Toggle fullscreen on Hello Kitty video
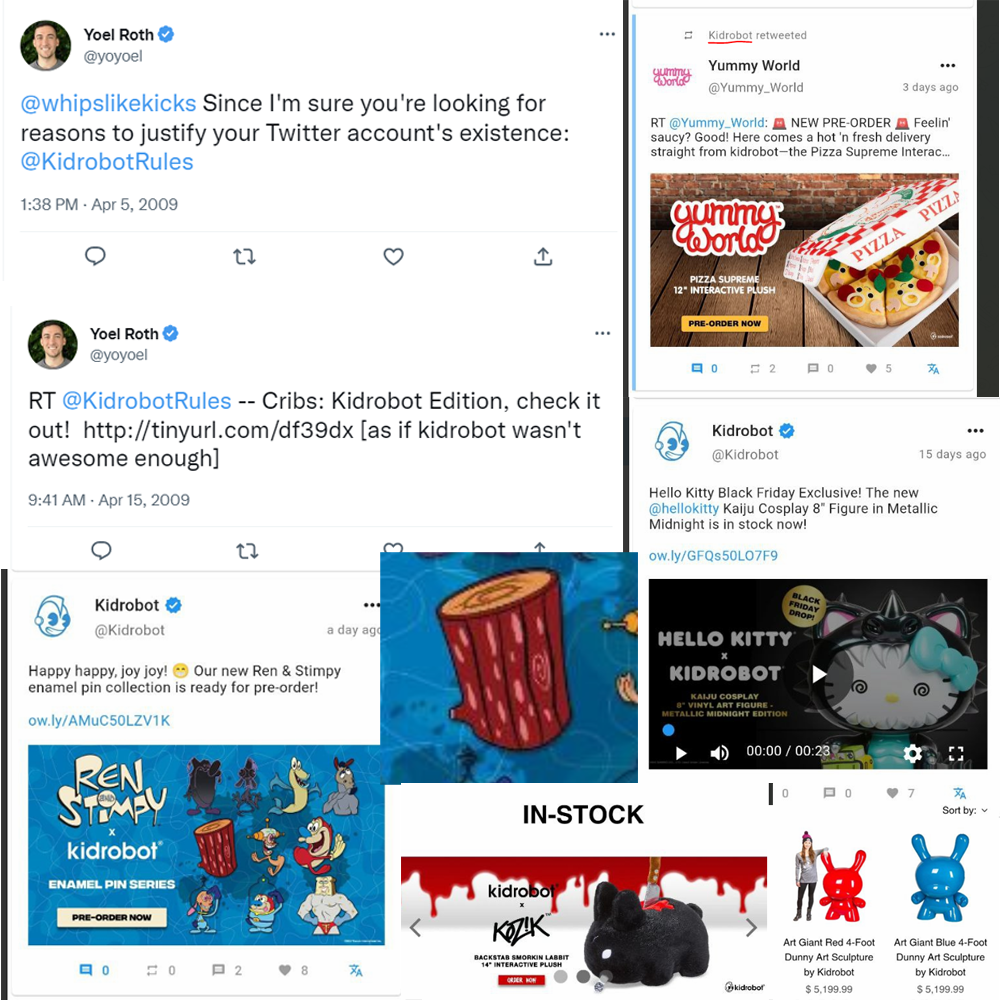 click(x=955, y=753)
